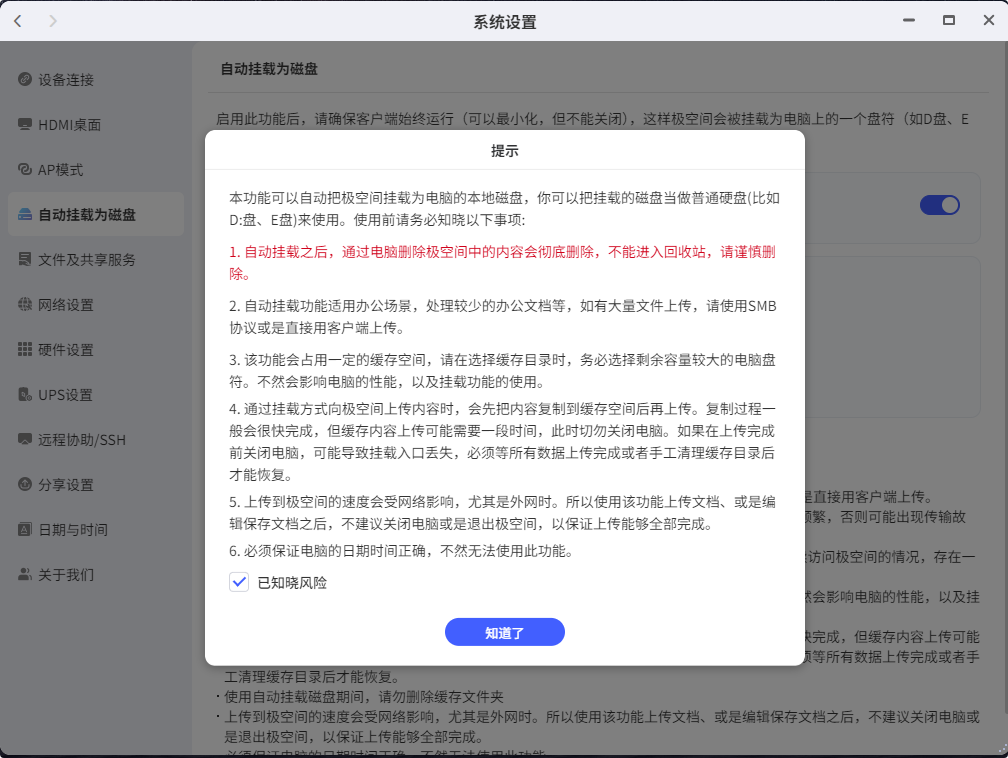Click the 设备连接 link icon in sidebar
The height and width of the screenshot is (758, 1008).
pos(24,79)
